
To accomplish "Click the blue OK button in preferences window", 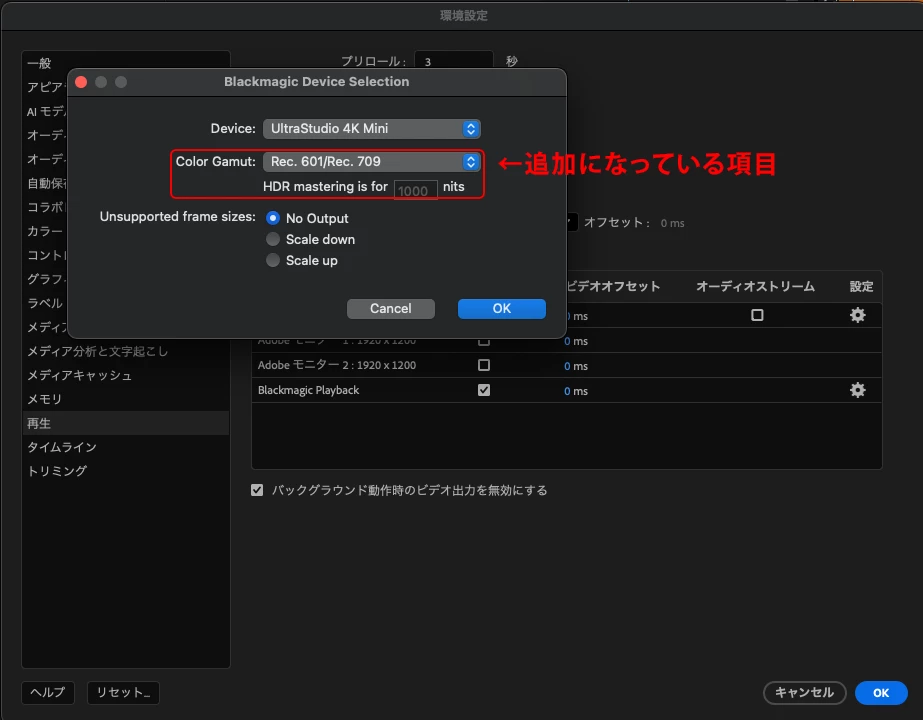I will click(x=881, y=692).
